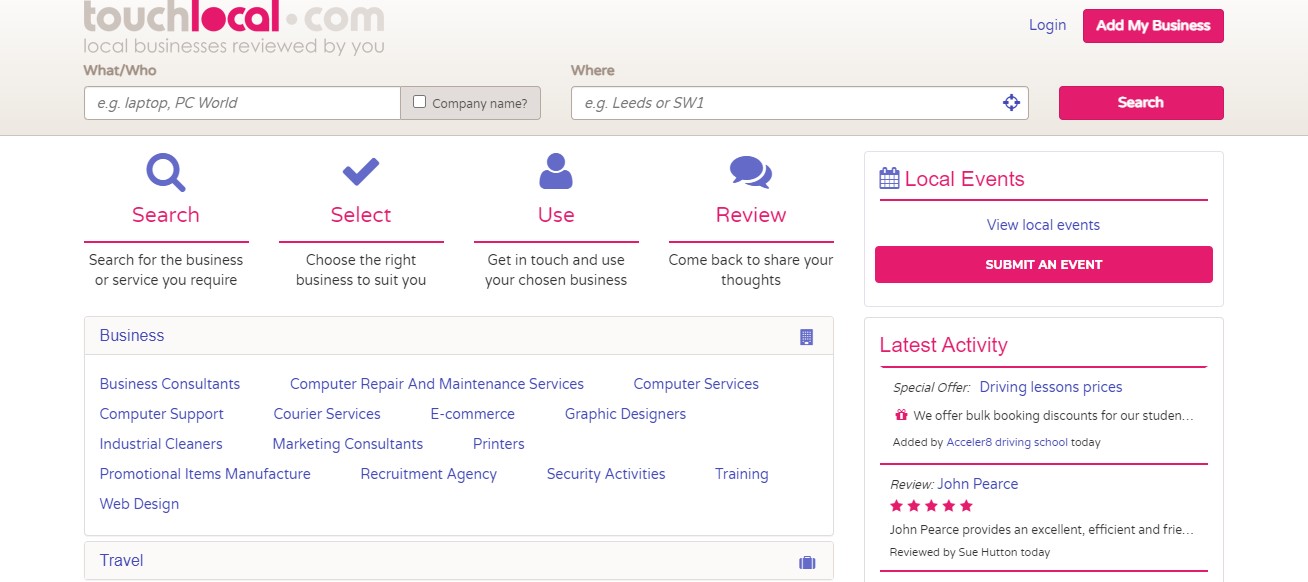Expand the Travel category header

click(122, 561)
